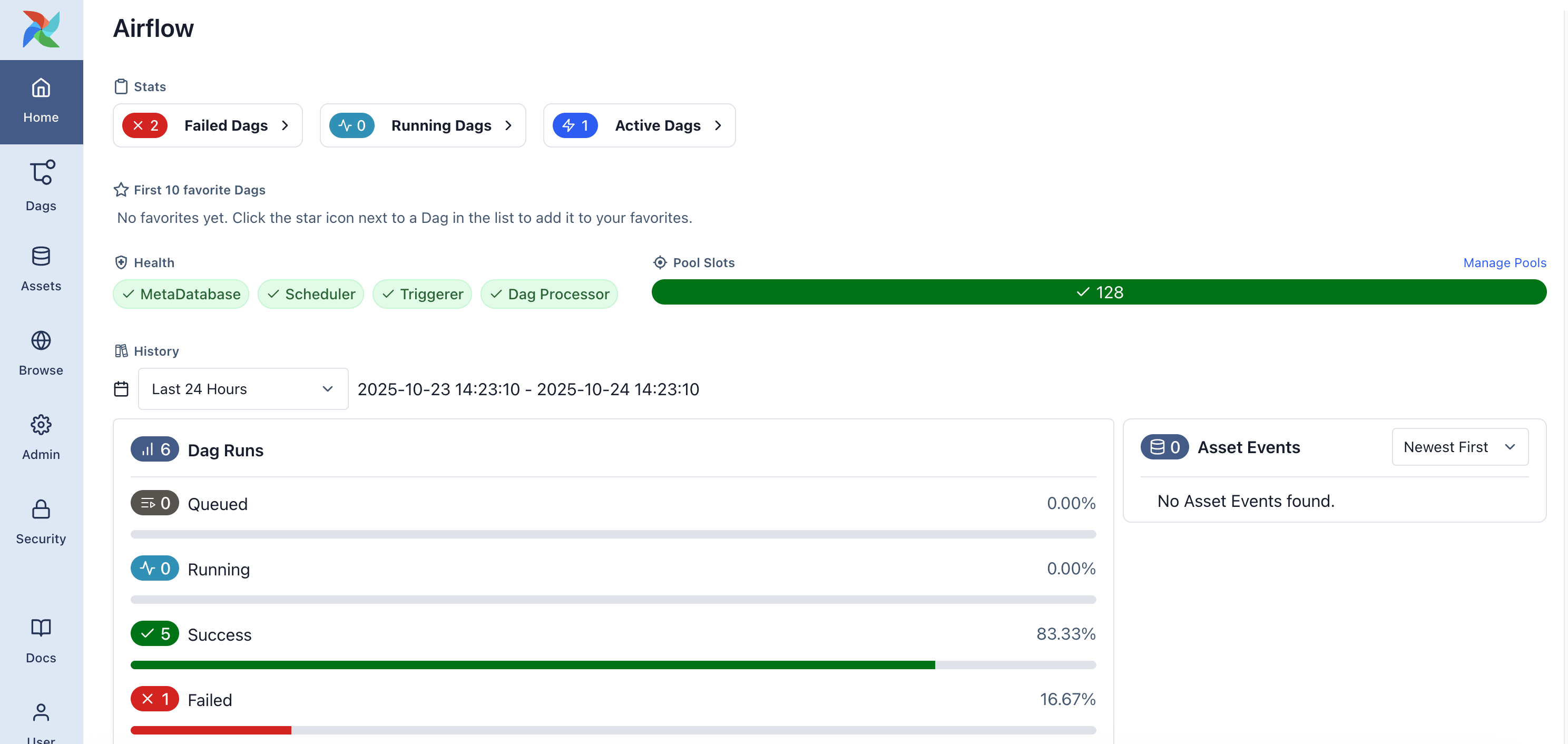Go to Home in sidebar

[41, 101]
